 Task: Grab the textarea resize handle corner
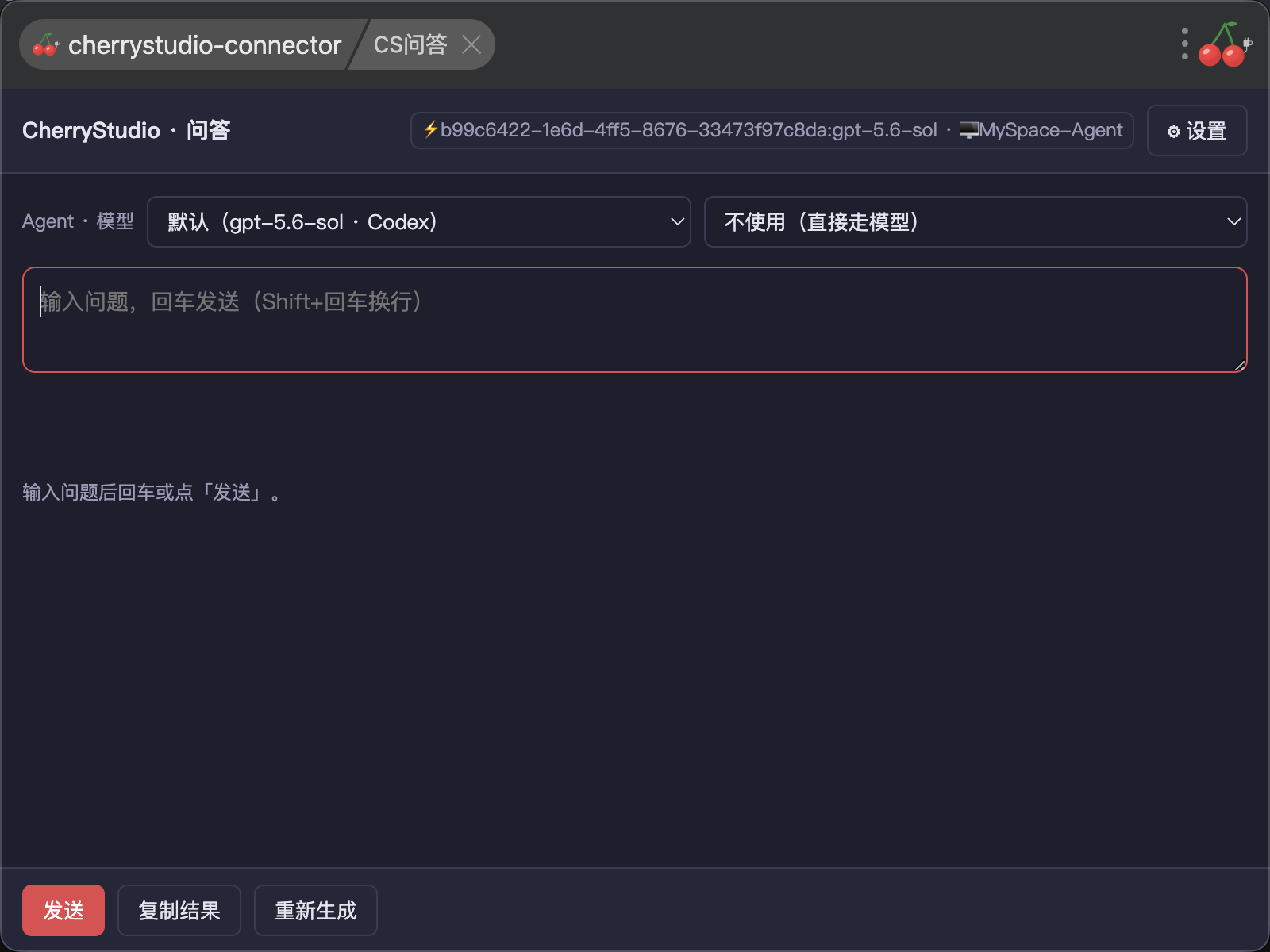pos(1239,365)
